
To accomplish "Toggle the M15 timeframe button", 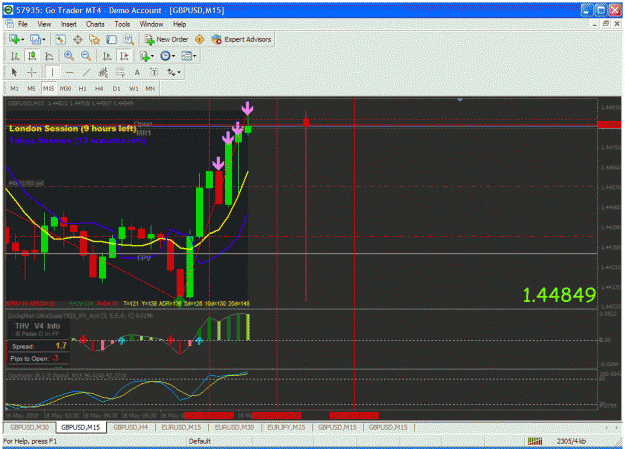I will pyautogui.click(x=49, y=89).
